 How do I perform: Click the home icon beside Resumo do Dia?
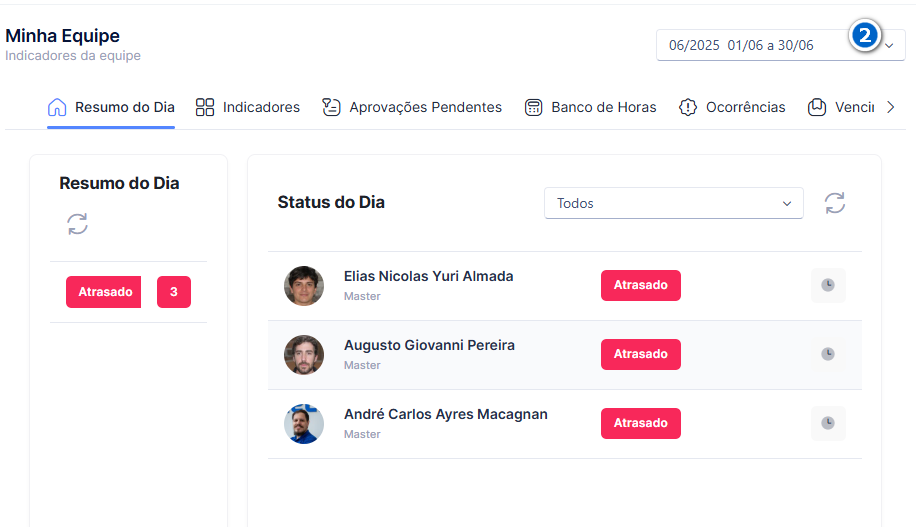(57, 108)
